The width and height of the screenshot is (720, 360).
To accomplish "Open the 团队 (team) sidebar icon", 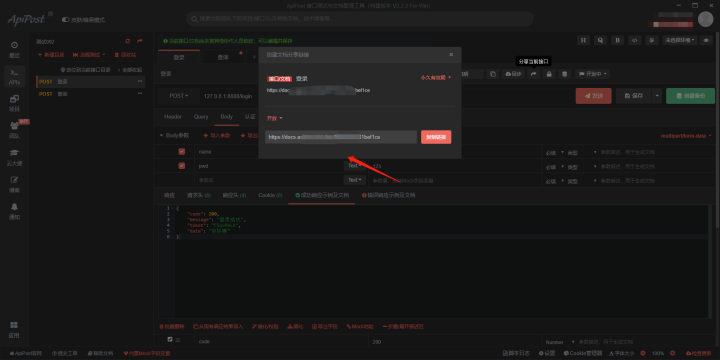I will (14, 130).
